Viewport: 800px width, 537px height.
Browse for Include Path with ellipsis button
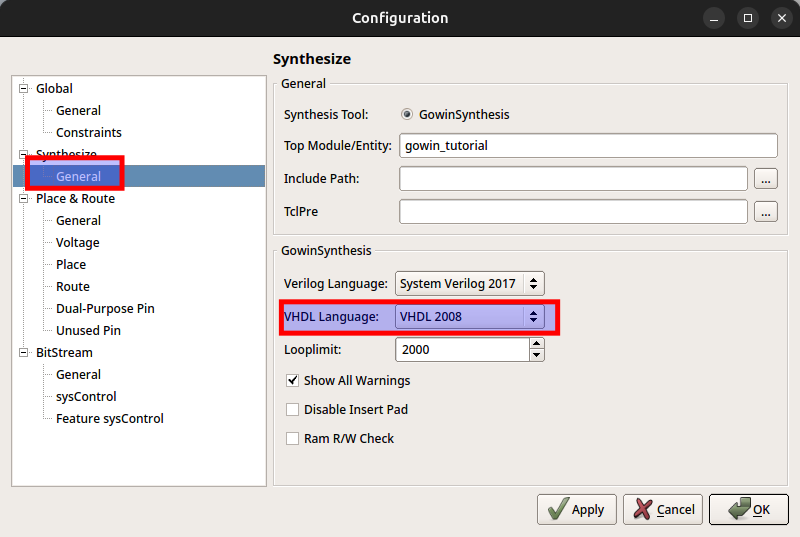[x=766, y=179]
